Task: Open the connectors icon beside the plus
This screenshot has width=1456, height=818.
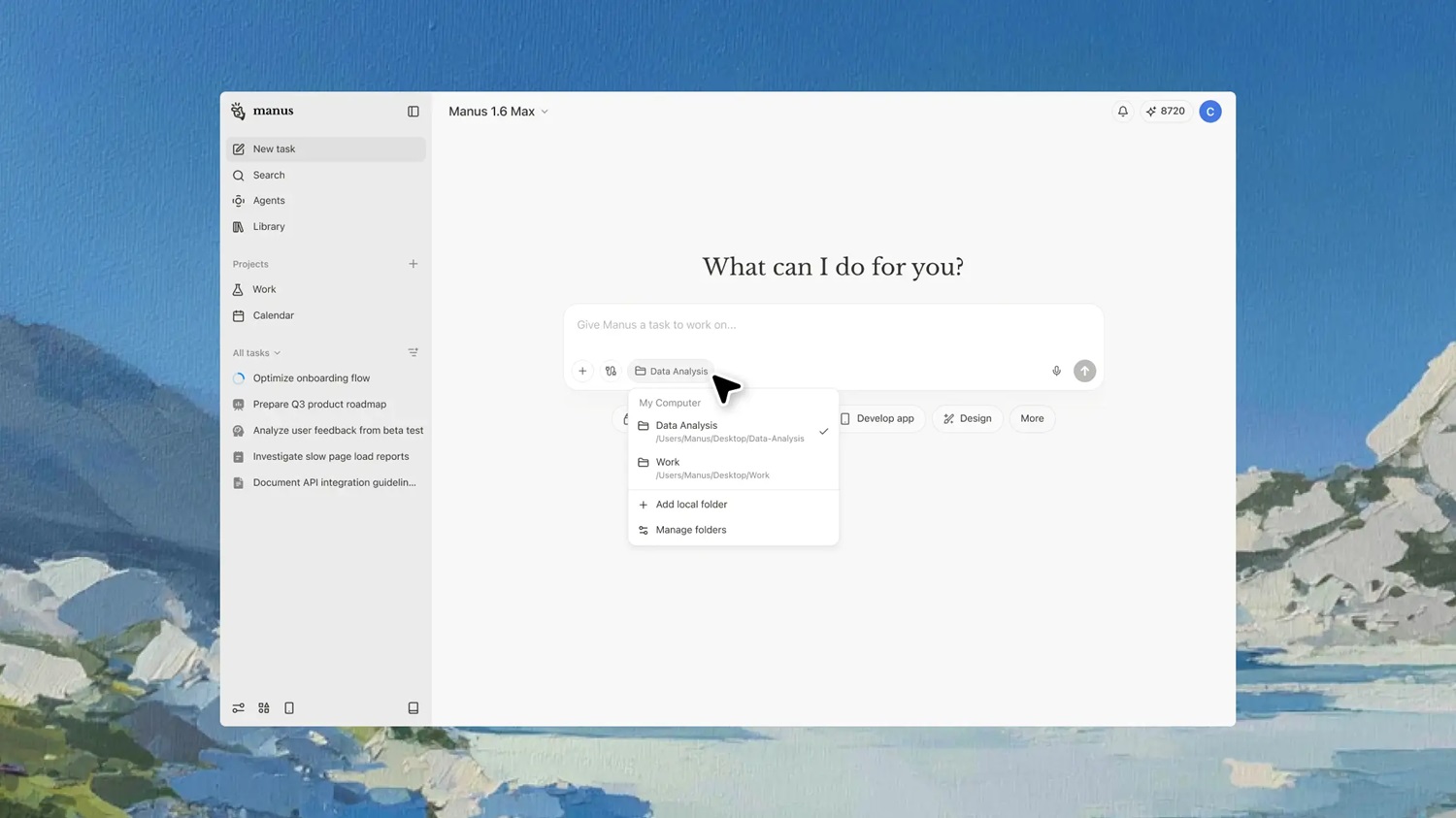Action: pyautogui.click(x=611, y=371)
